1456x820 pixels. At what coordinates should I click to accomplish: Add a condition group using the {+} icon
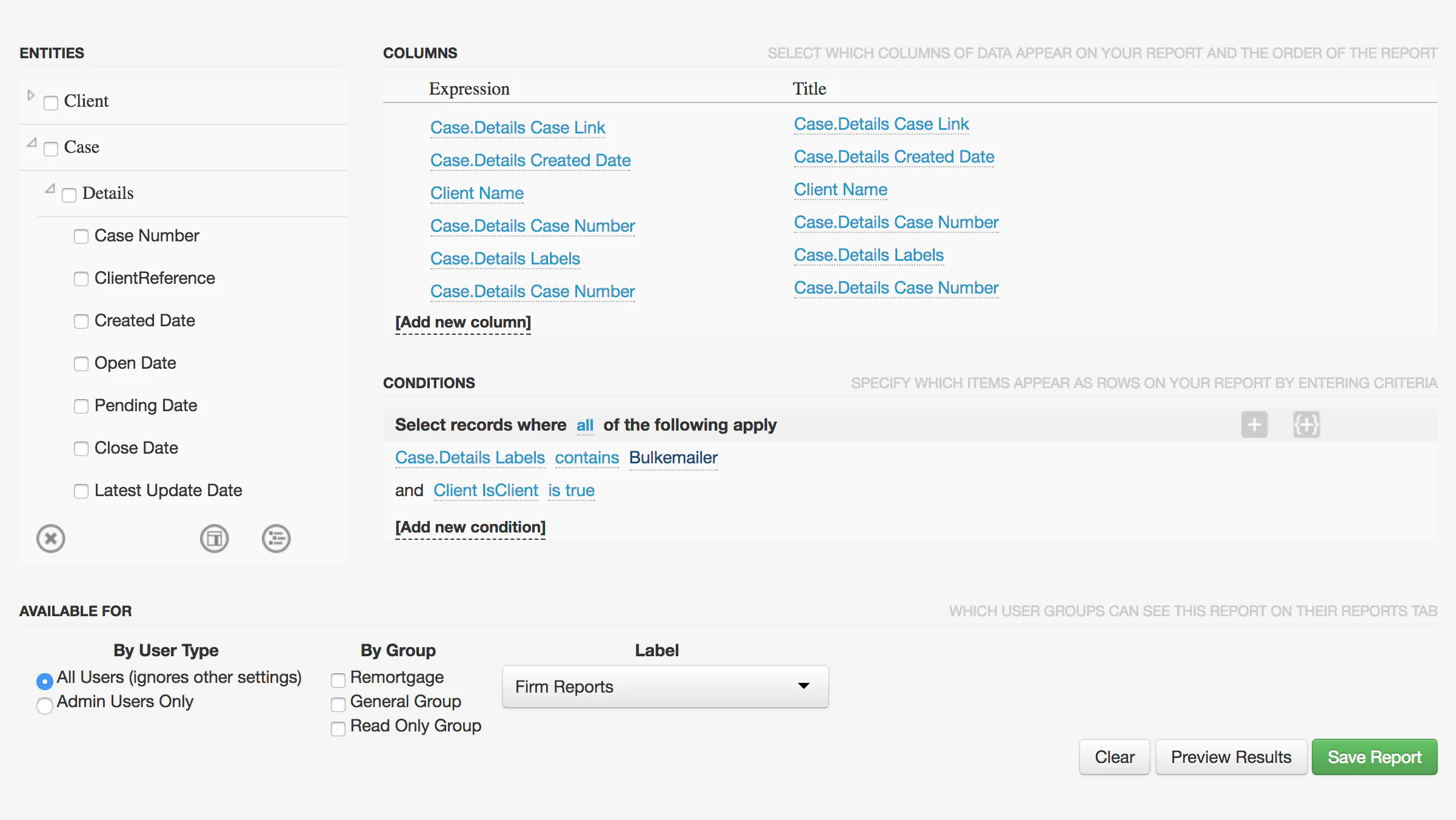pos(1307,425)
